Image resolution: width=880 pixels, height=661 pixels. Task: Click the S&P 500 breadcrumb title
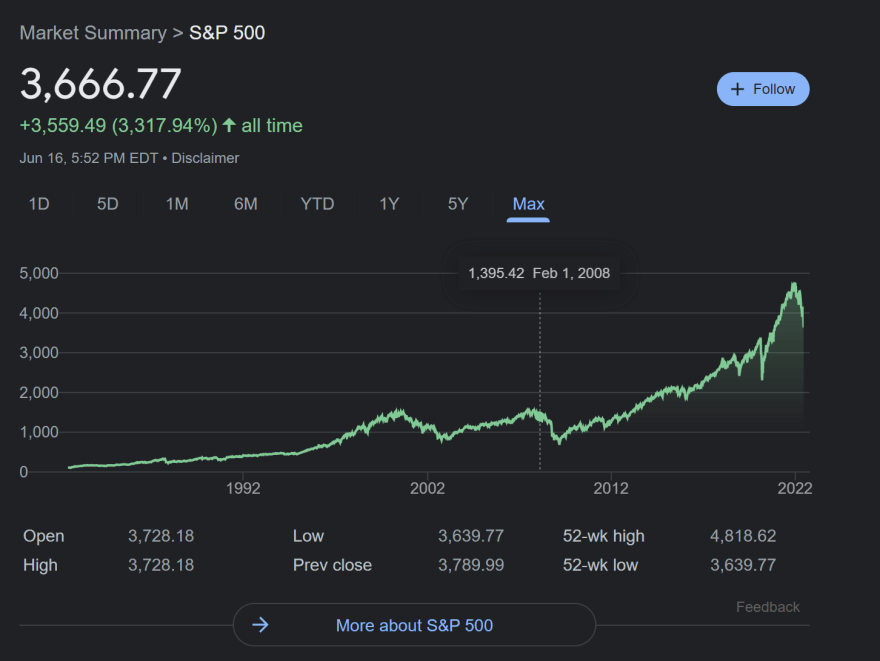point(227,33)
